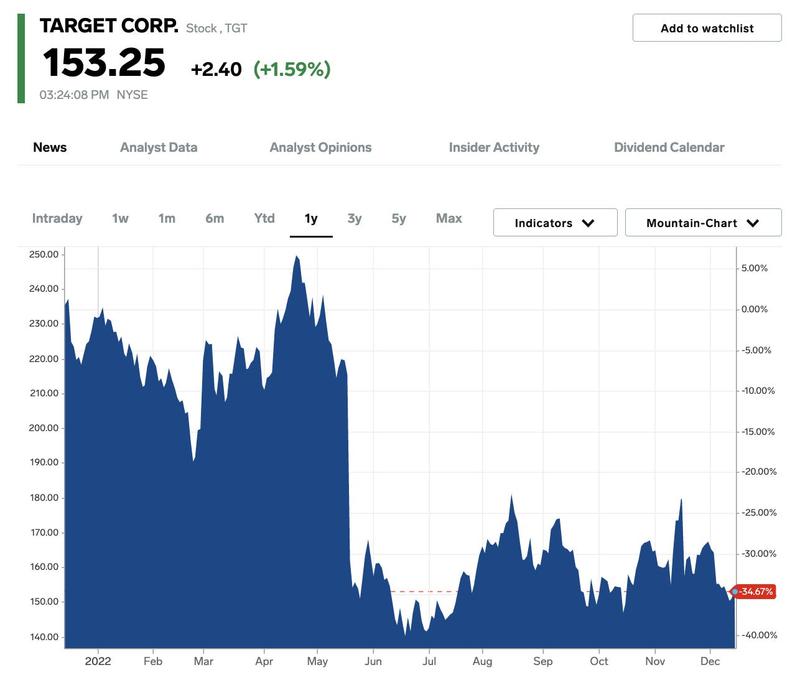The width and height of the screenshot is (800, 693).
Task: Click the -20.00% percent axis label
Action: [x=759, y=472]
